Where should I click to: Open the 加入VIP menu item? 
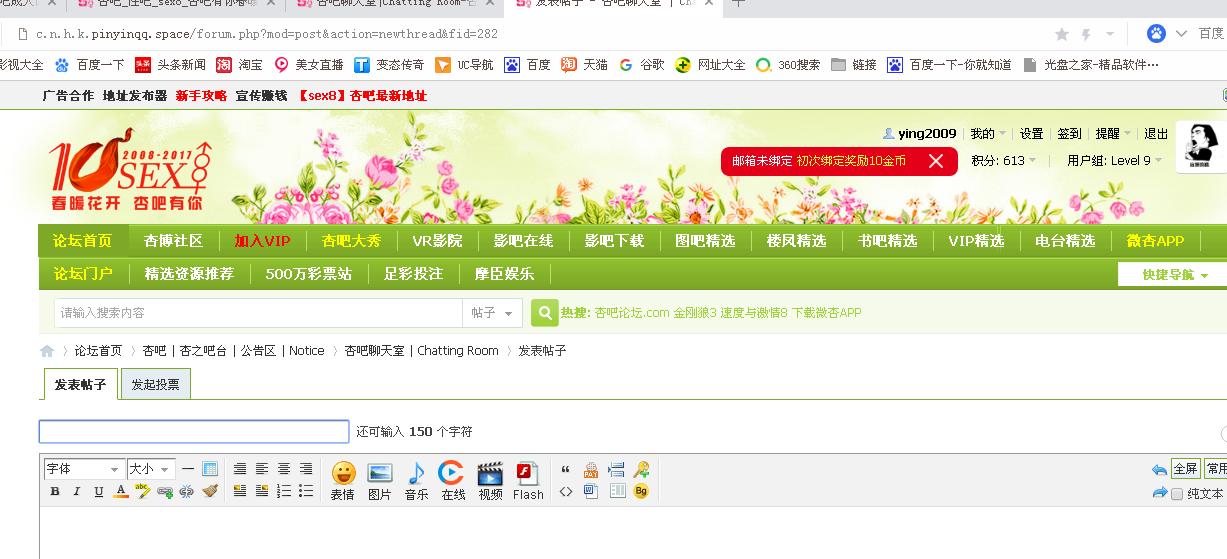coord(262,241)
